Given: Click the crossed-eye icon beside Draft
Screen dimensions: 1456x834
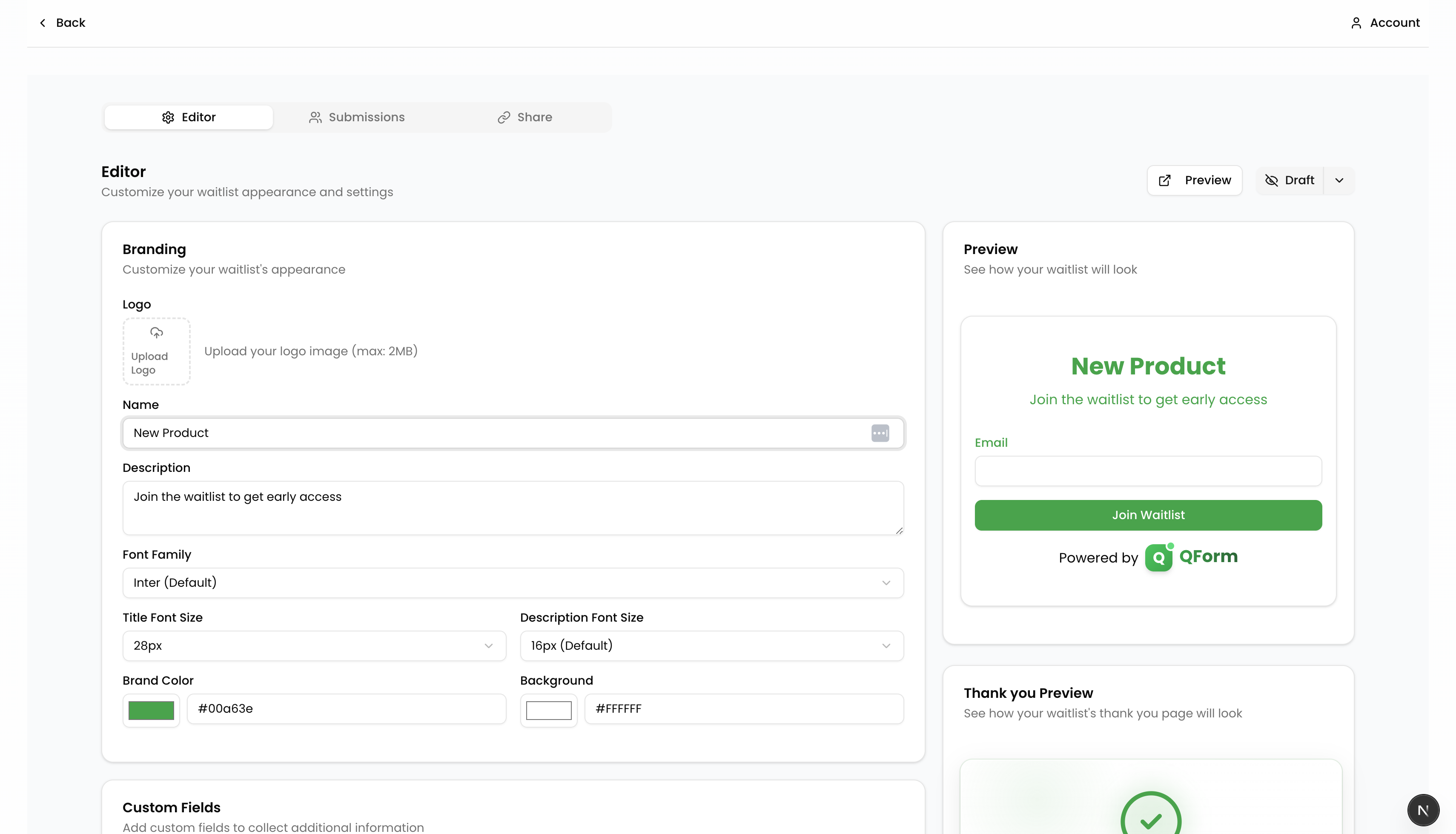Looking at the screenshot, I should coord(1271,180).
